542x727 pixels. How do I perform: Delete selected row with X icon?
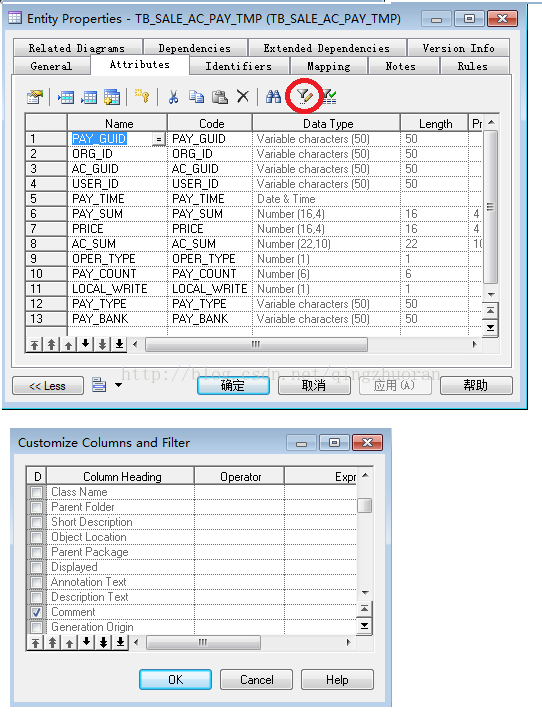[x=242, y=96]
